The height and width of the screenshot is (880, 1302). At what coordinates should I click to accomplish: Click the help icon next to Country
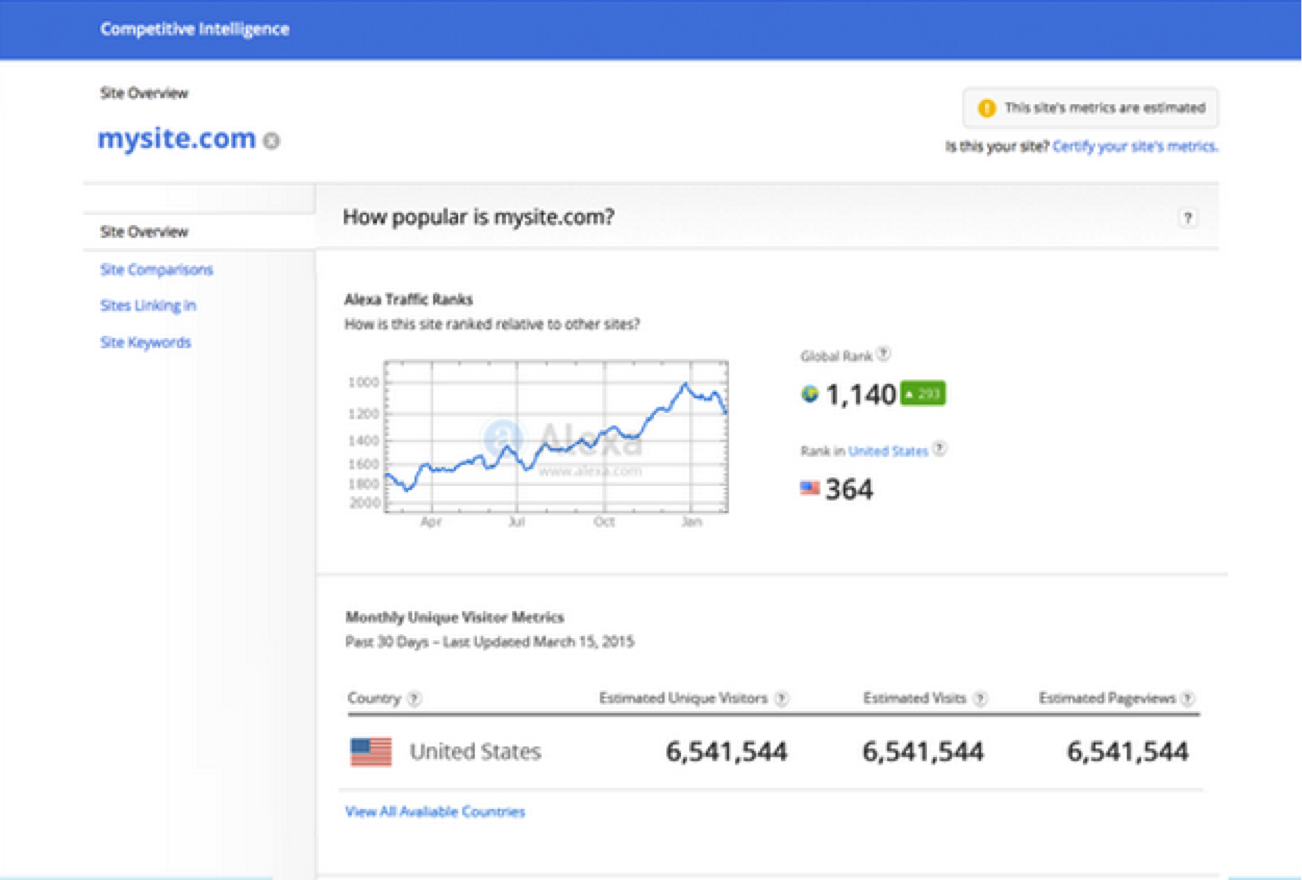click(414, 699)
